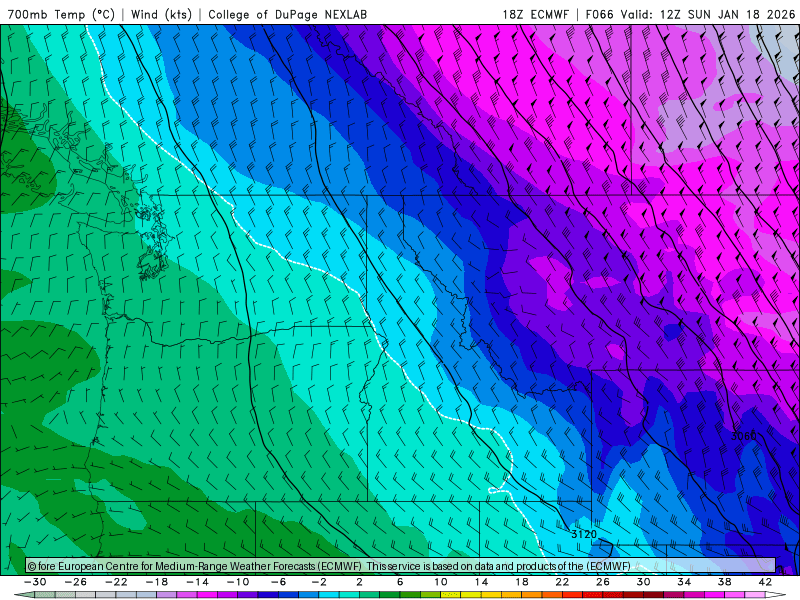Click the bright red legend swatch under 22

pyautogui.click(x=572, y=595)
